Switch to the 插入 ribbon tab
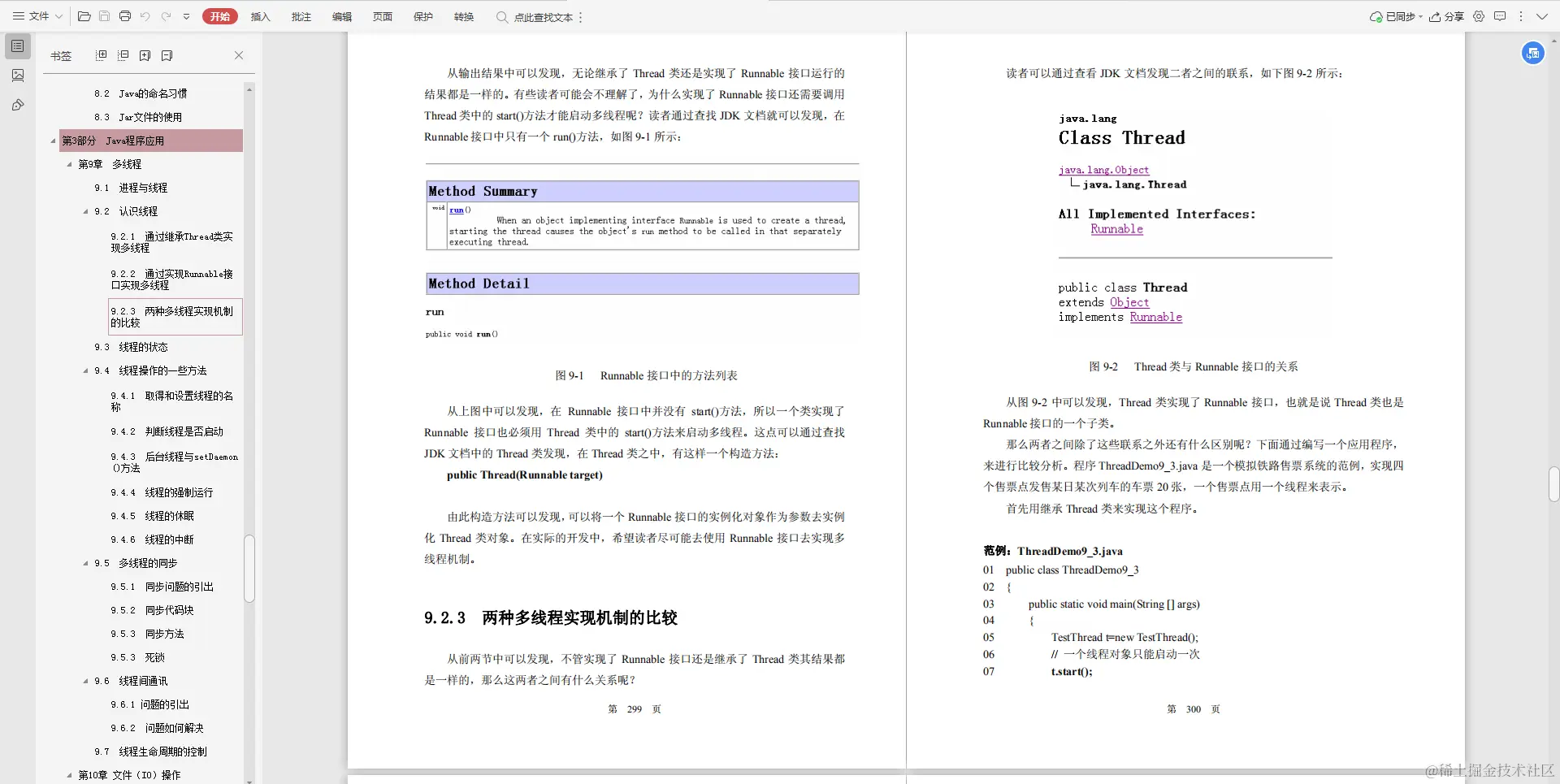This screenshot has height=784, width=1560. [260, 16]
